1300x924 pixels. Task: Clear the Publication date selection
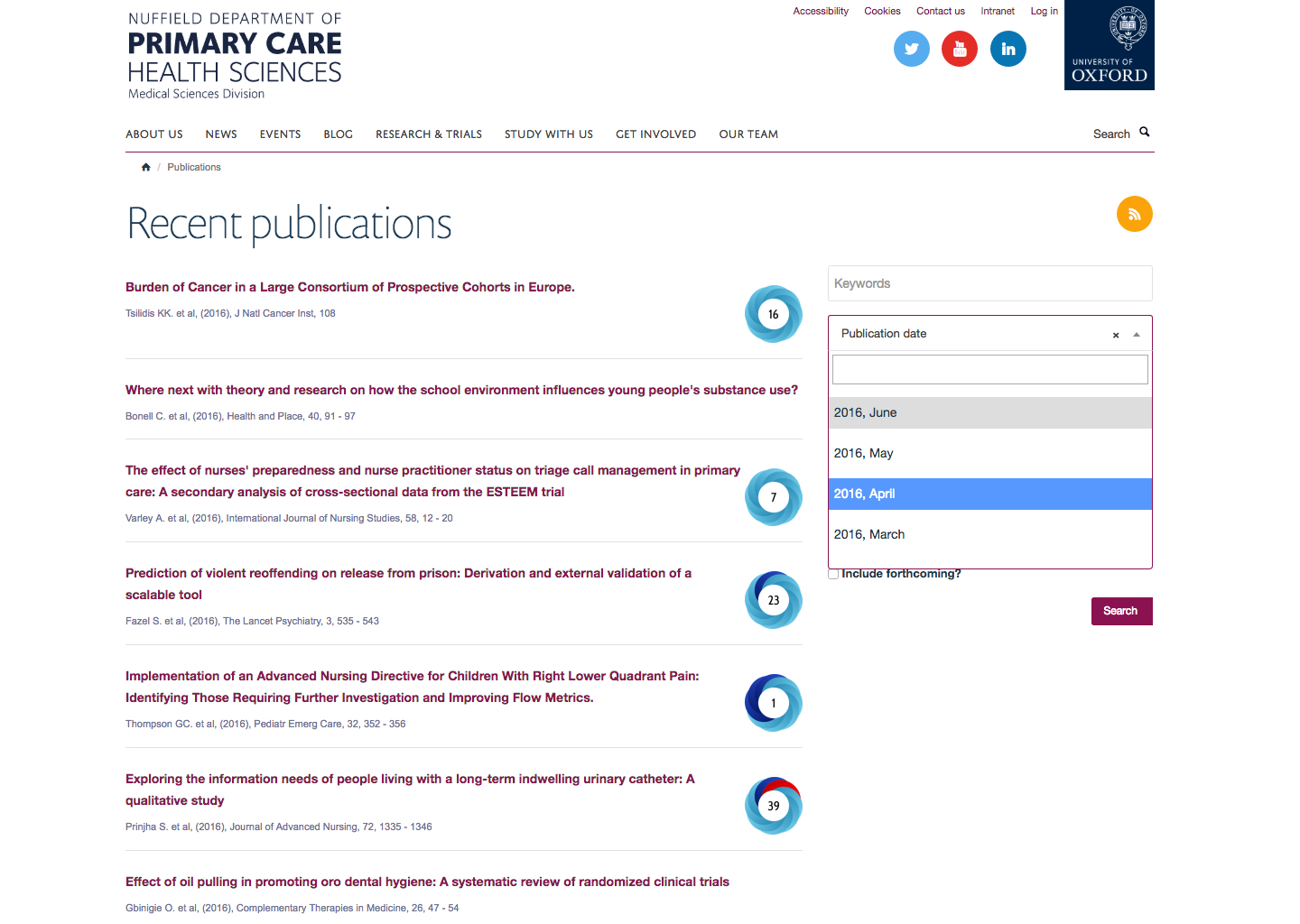coord(1116,335)
